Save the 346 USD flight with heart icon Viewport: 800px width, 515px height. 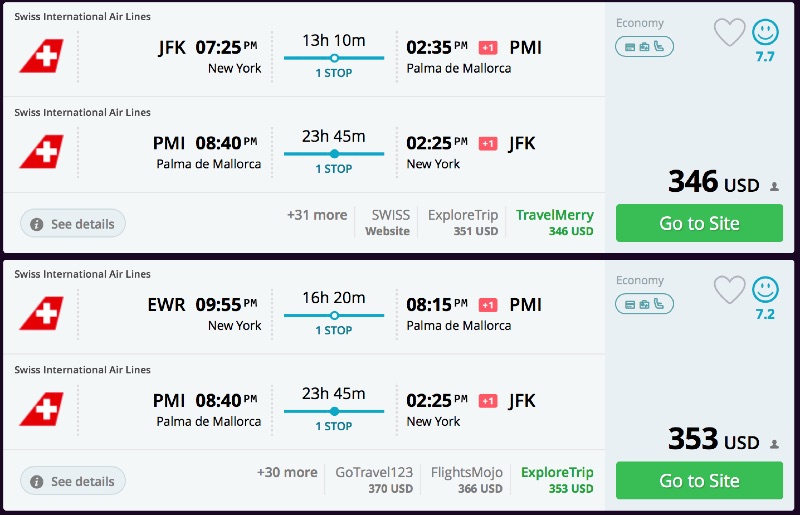click(729, 32)
